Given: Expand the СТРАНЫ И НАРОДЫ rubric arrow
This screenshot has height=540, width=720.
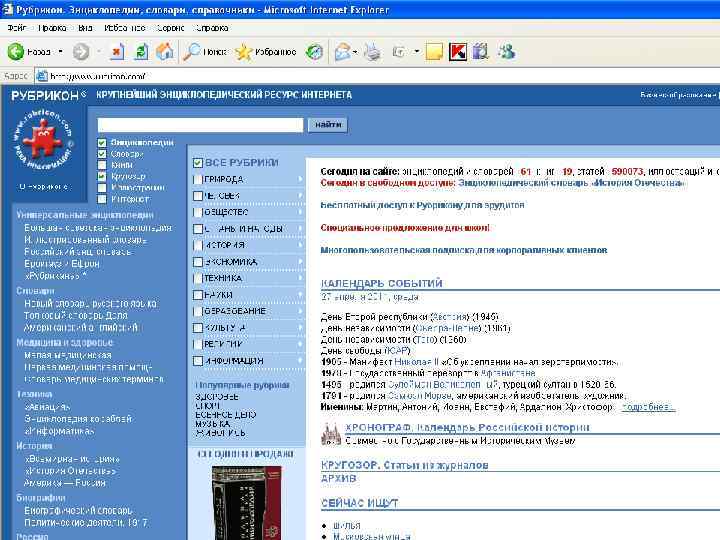Looking at the screenshot, I should pos(300,229).
